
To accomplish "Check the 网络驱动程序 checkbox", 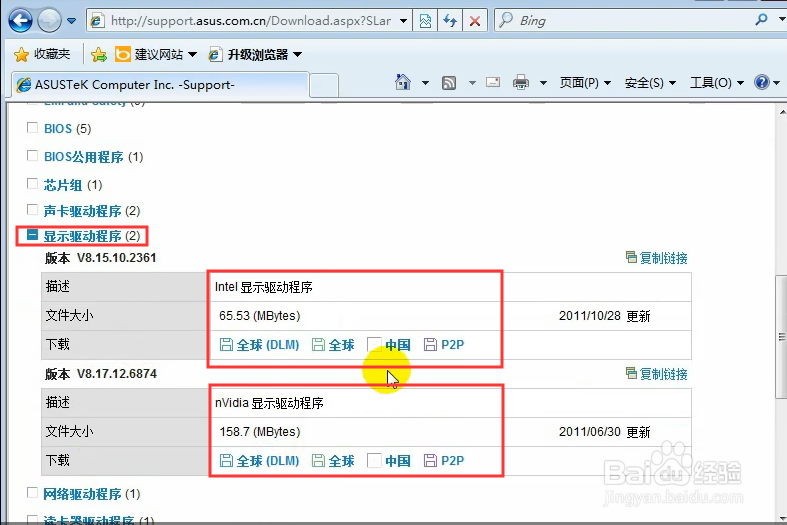I will [32, 492].
